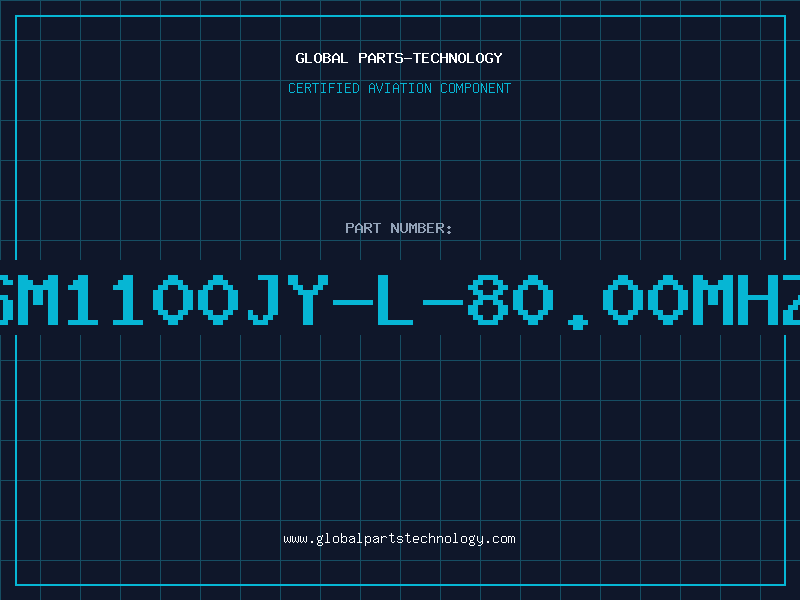Click the 'GLOBAL PARTS-TECHNOLOGY' heading
Image resolution: width=800 pixels, height=600 pixels.
(x=399, y=58)
